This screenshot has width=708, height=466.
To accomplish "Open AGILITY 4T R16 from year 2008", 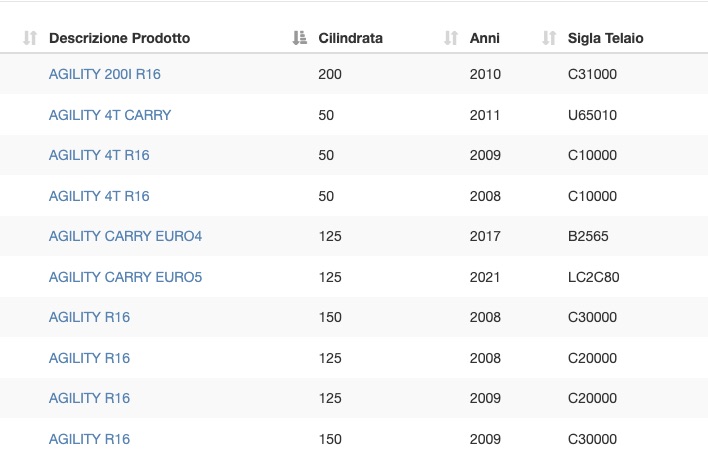I will (x=99, y=196).
